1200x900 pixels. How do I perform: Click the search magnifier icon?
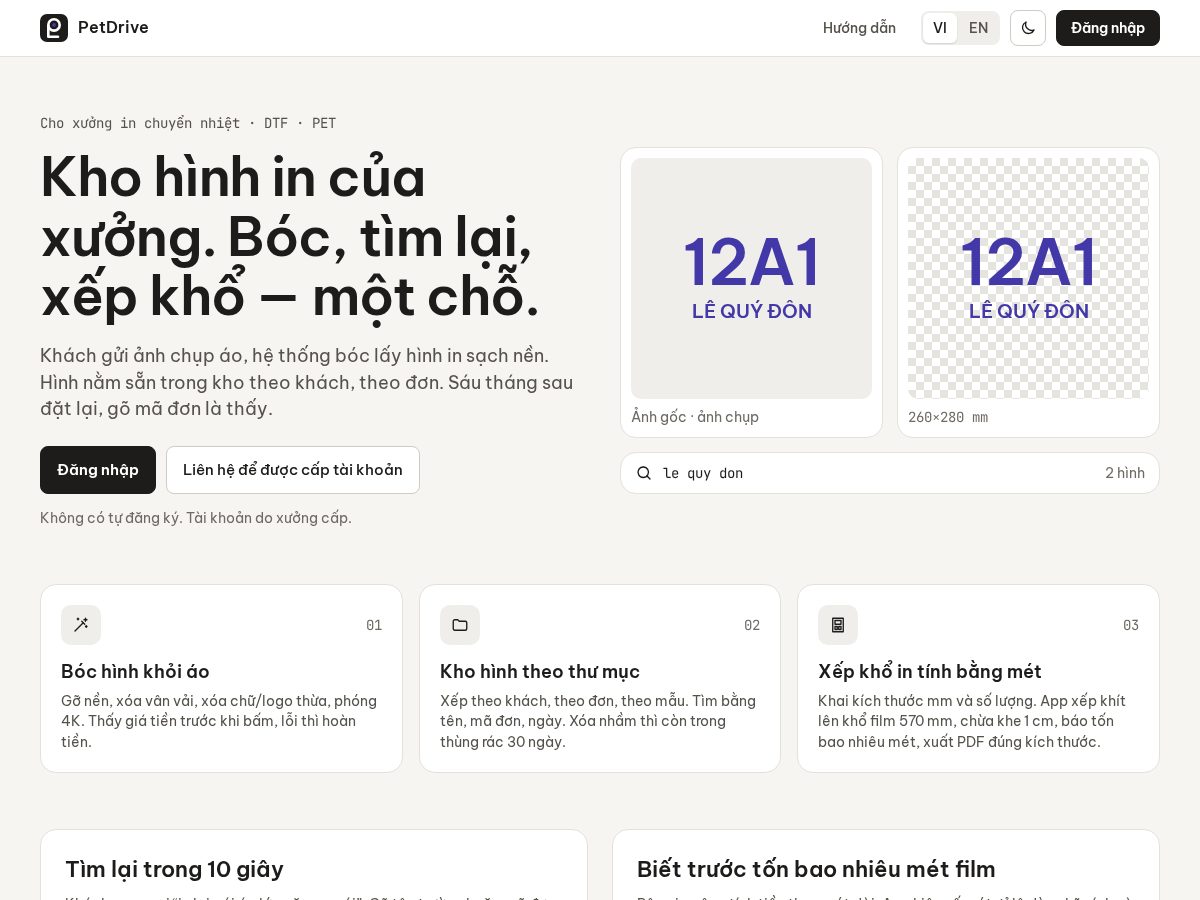[644, 473]
